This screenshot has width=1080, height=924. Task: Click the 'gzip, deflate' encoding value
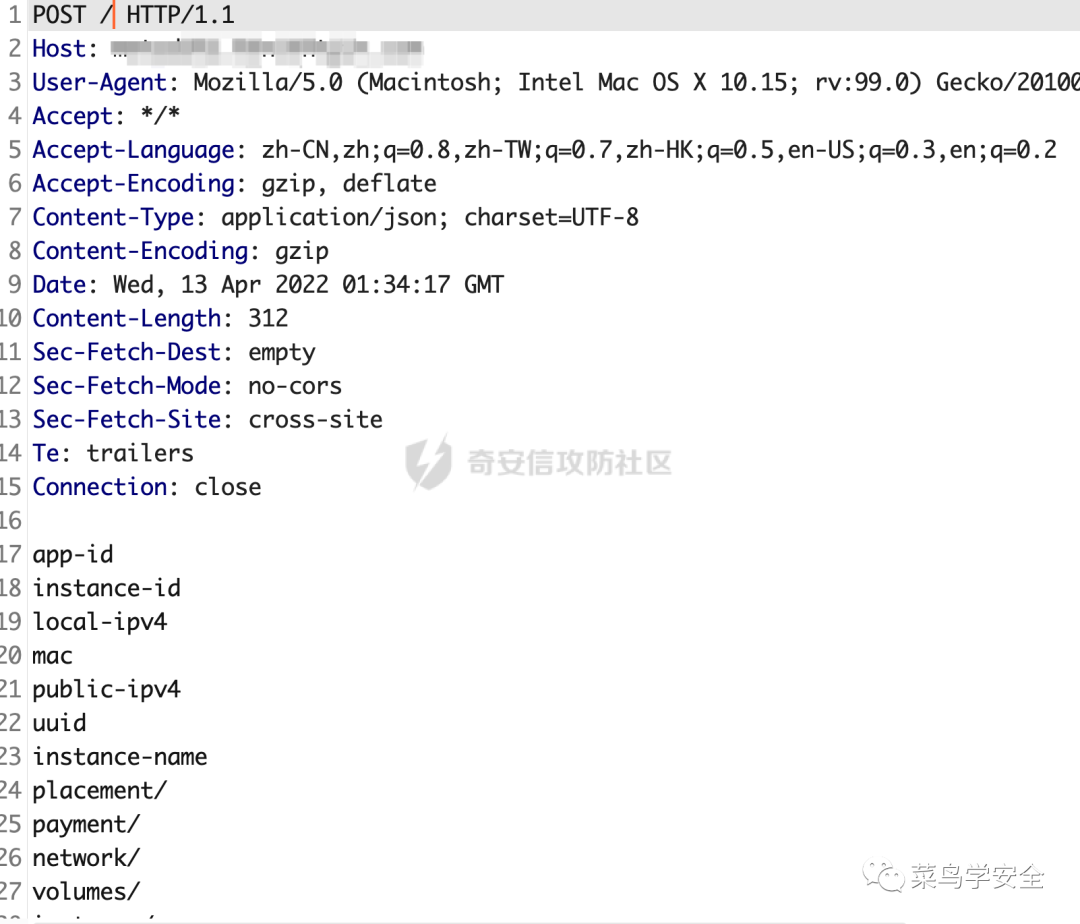coord(349,184)
